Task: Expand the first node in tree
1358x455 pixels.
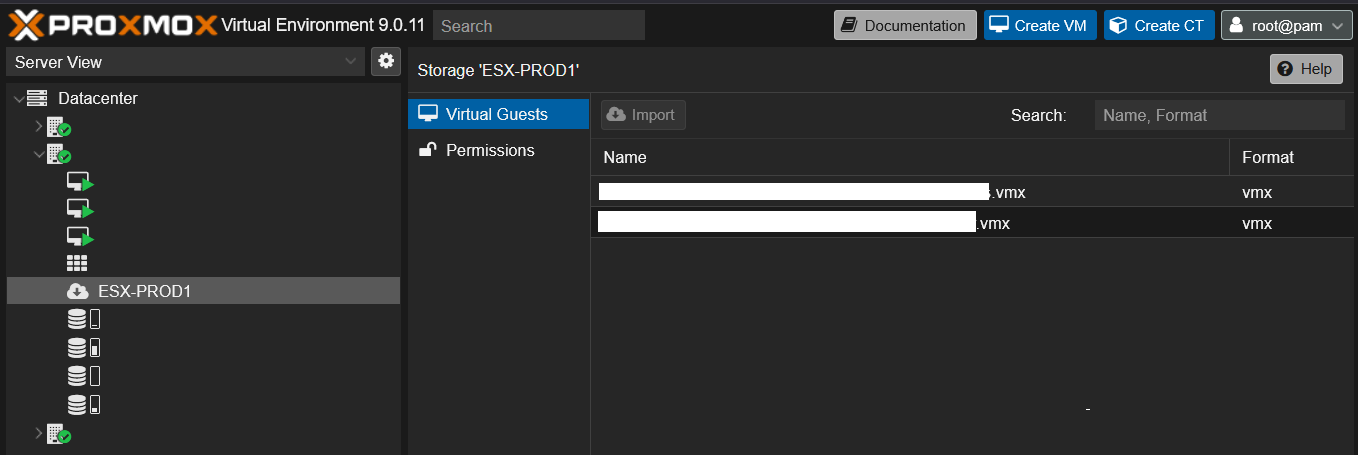Action: pos(39,126)
